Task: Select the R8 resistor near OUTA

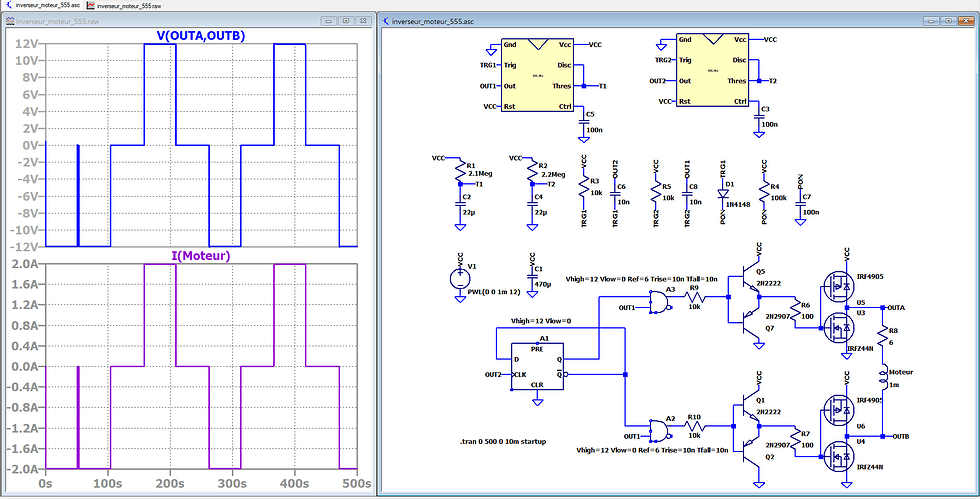Action: [x=882, y=338]
